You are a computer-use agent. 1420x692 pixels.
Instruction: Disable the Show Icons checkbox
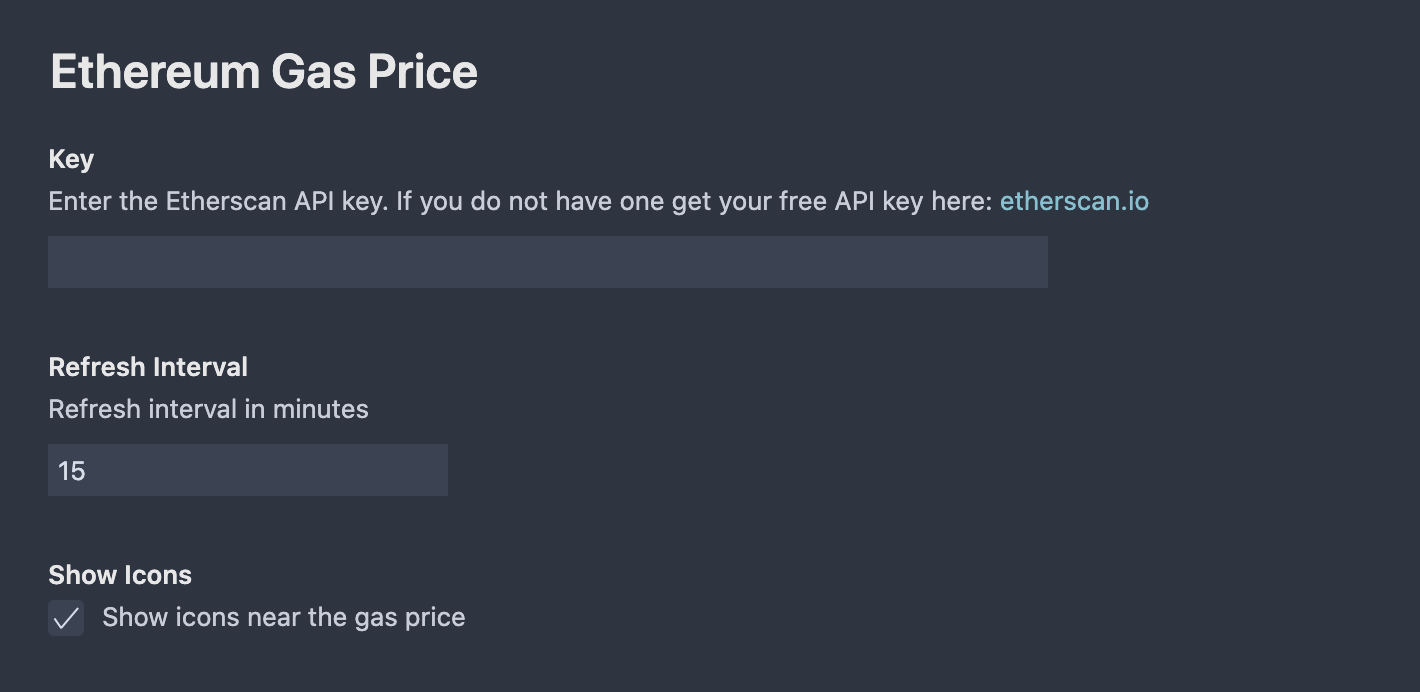(x=66, y=619)
